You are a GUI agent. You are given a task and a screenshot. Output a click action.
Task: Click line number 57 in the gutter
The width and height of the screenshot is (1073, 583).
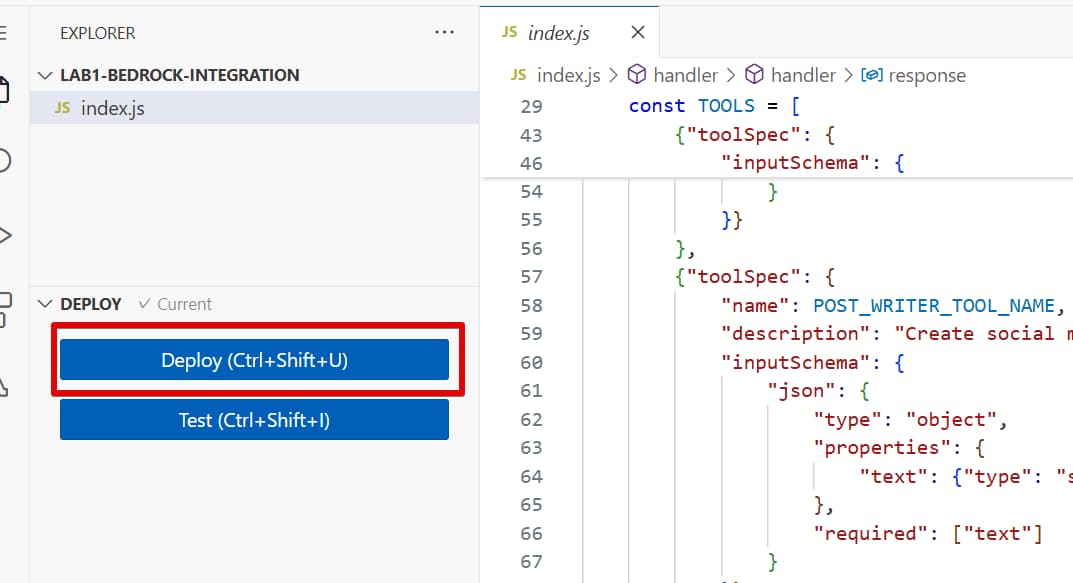(x=532, y=276)
